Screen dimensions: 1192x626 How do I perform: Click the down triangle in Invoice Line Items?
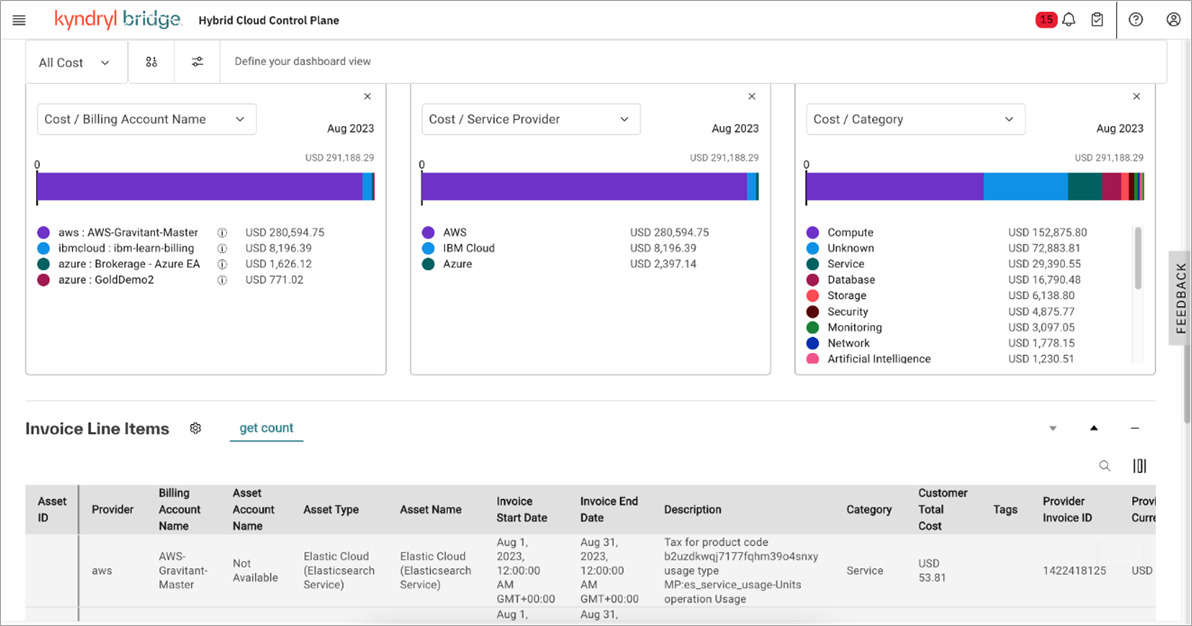pos(1053,428)
